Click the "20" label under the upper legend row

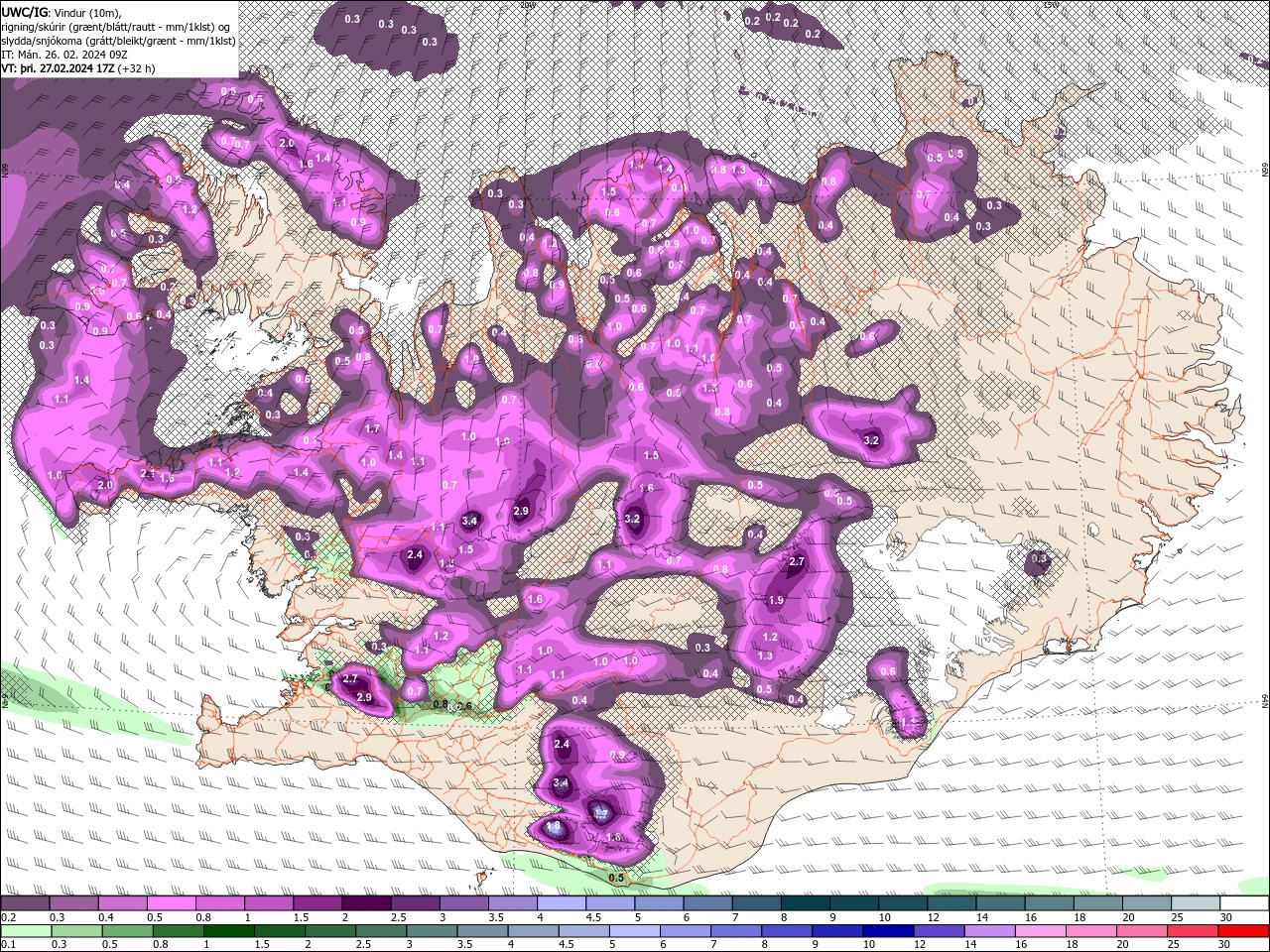(x=1129, y=917)
